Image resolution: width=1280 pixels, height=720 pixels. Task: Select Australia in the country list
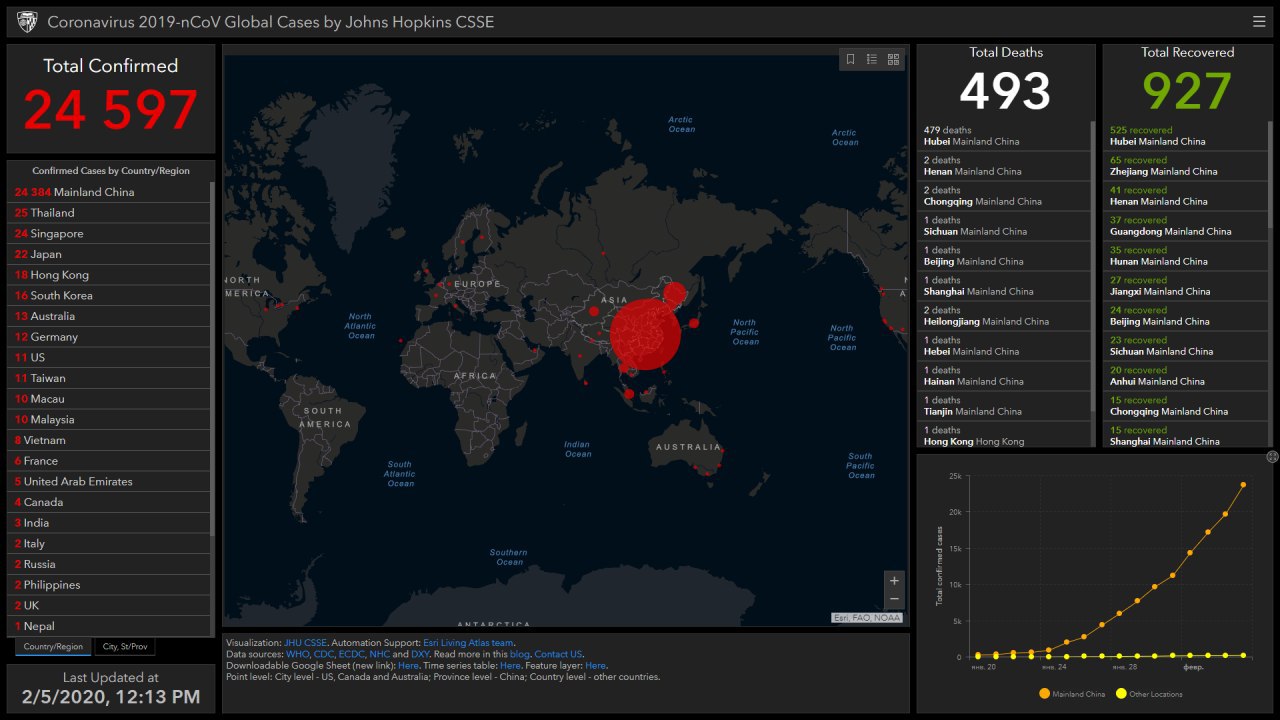110,316
